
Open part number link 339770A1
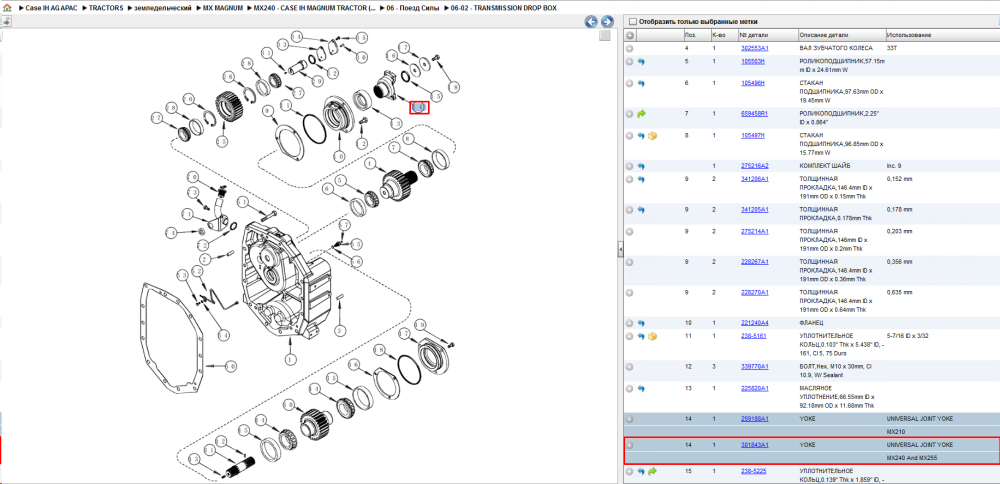754,367
